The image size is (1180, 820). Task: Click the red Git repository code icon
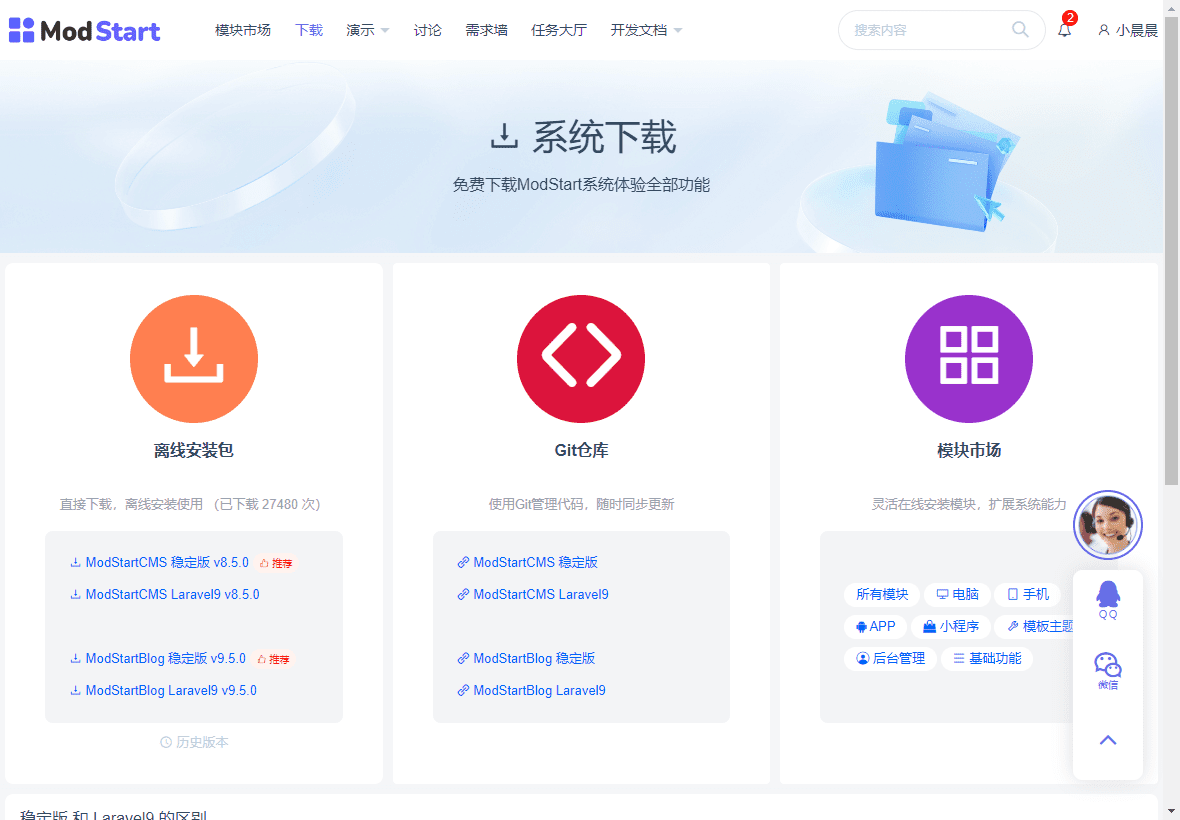581,359
